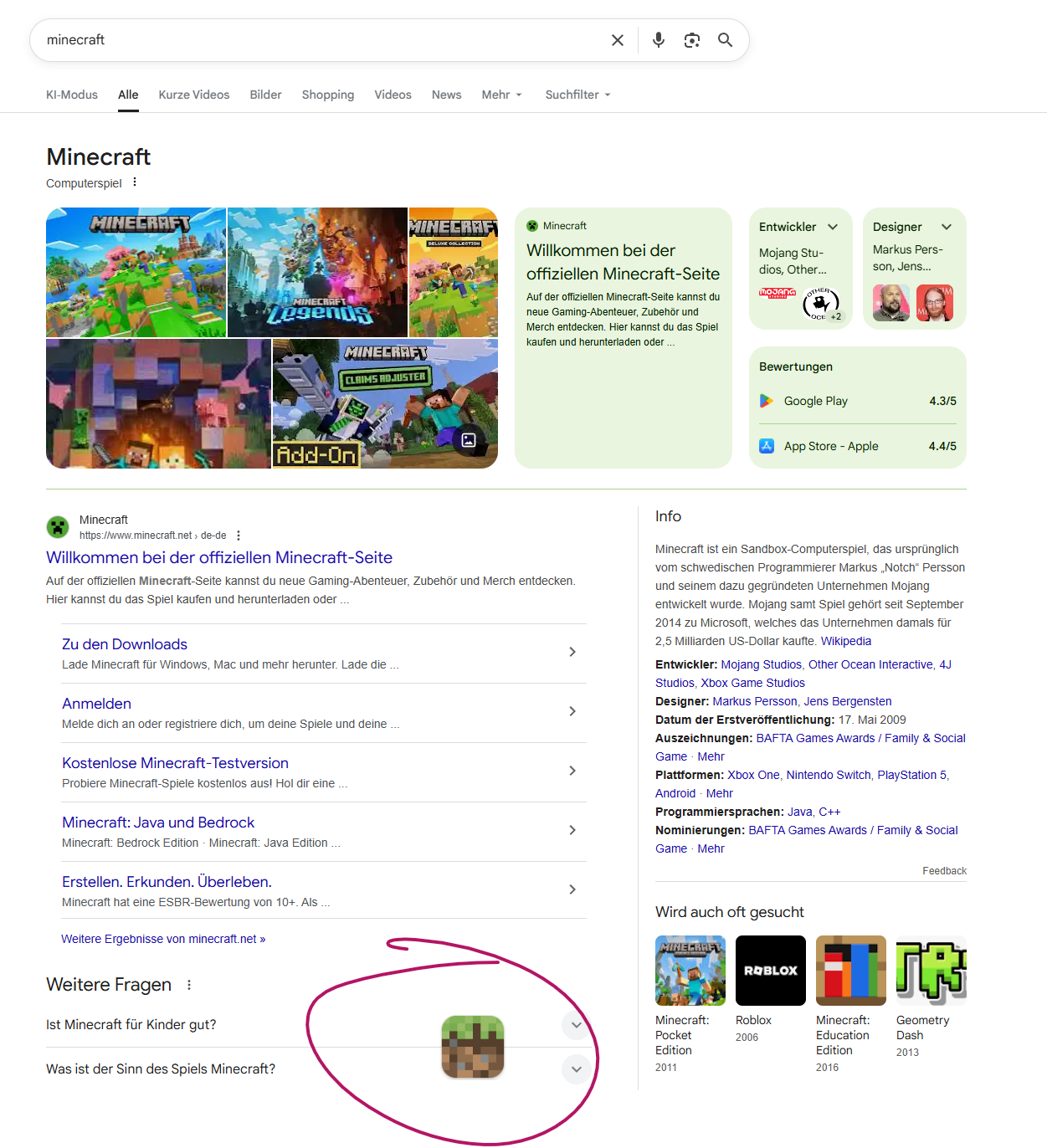This screenshot has height=1148, width=1047.
Task: Open the Minecraft Legends image thumbnail
Action: tap(317, 273)
